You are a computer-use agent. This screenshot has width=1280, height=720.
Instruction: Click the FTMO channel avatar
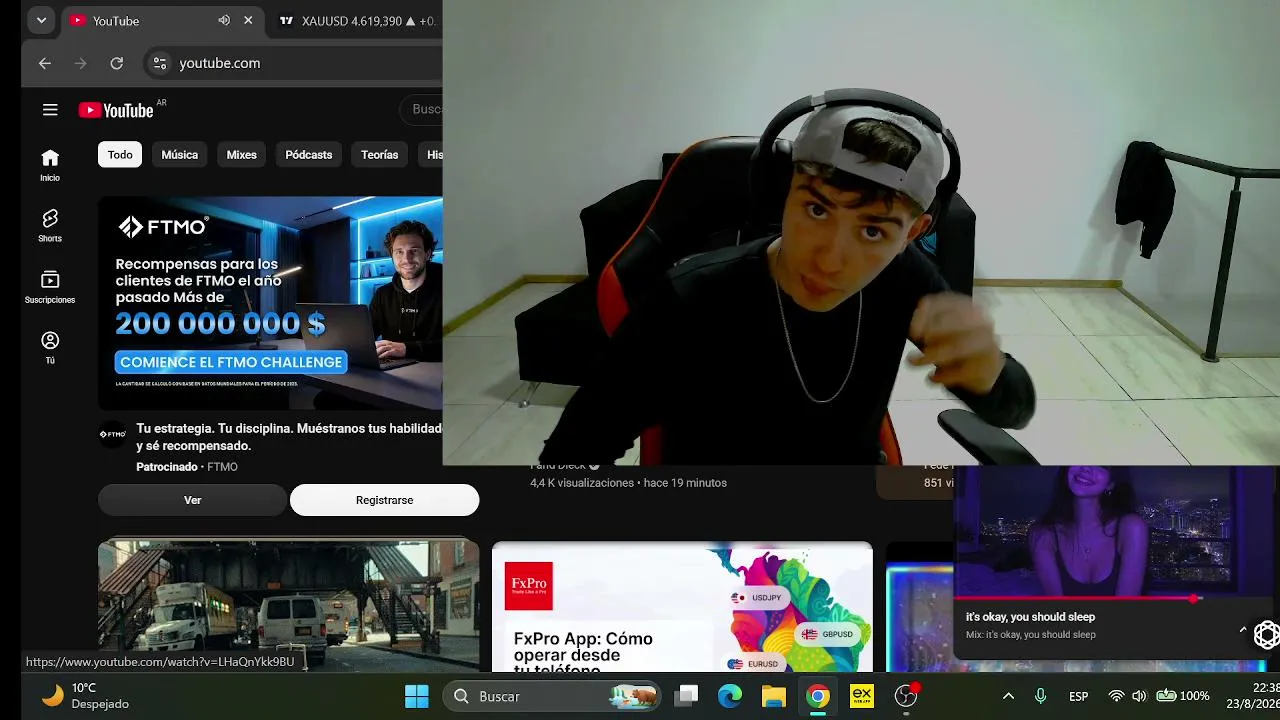(x=112, y=434)
